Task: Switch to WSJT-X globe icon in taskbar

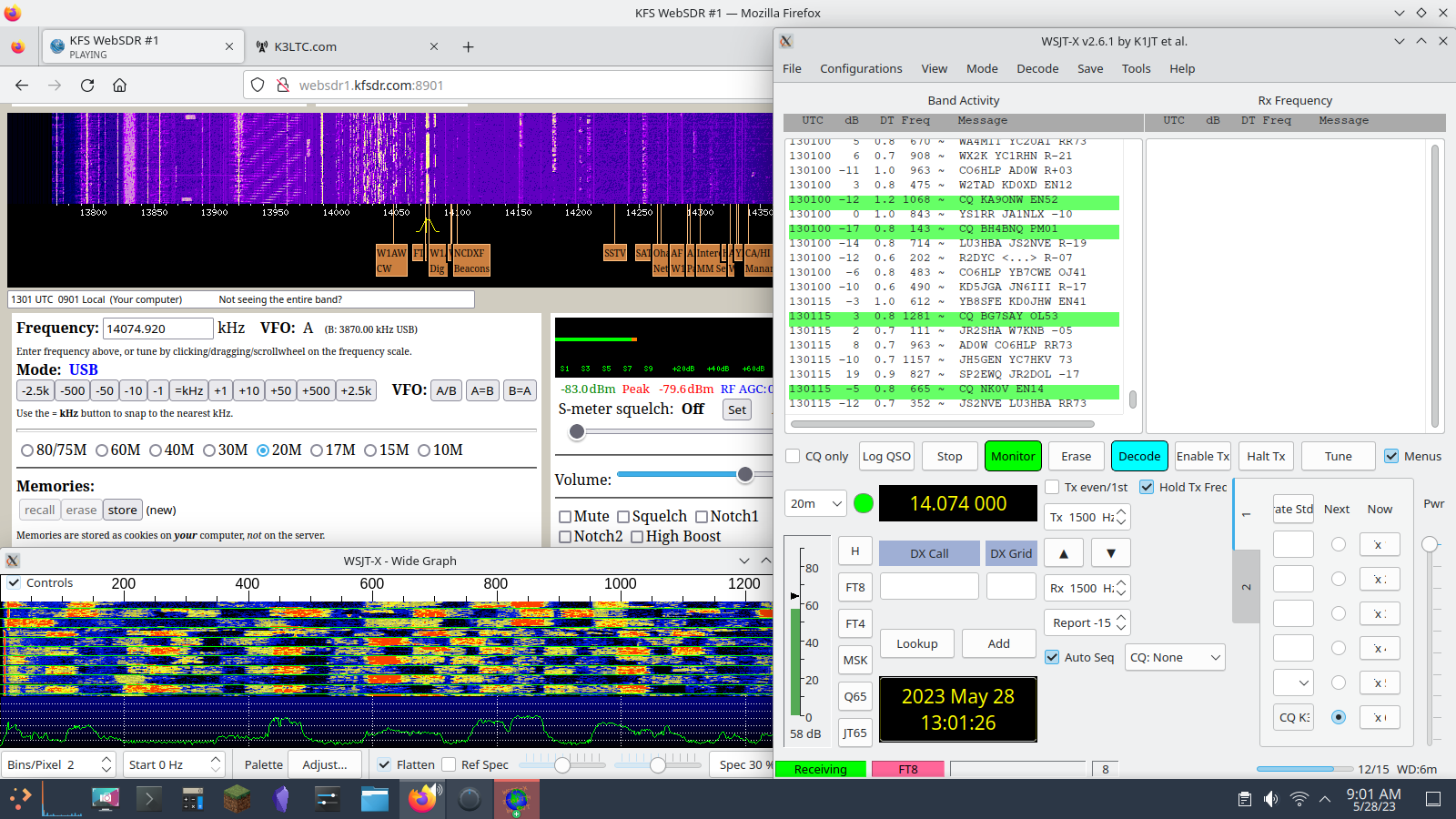Action: (x=517, y=799)
